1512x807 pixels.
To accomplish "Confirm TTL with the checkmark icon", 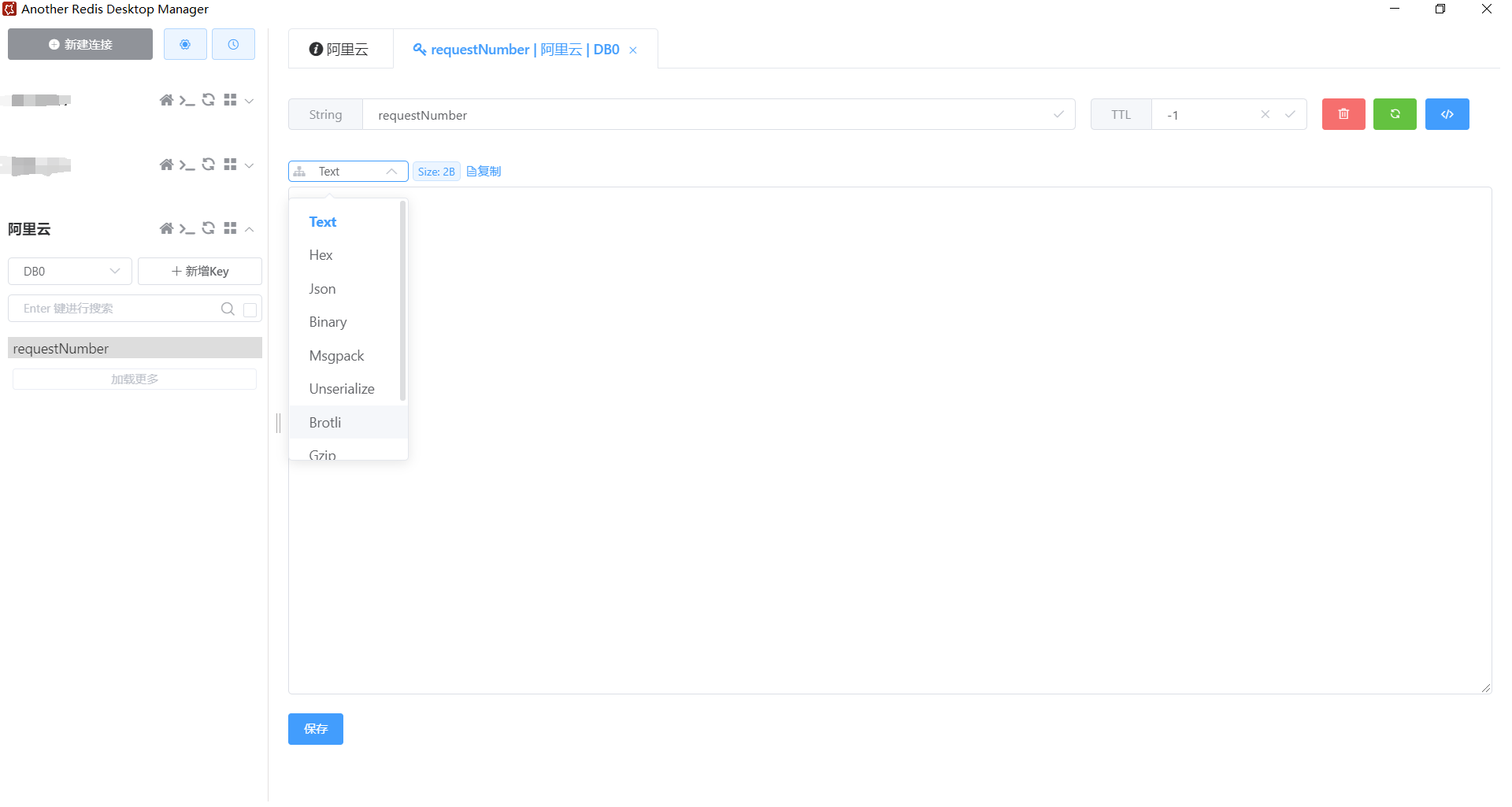I will point(1290,114).
